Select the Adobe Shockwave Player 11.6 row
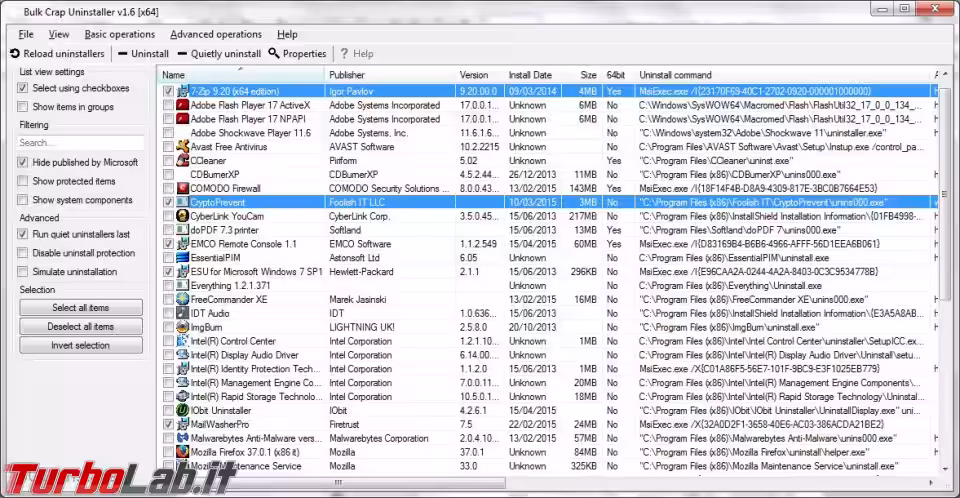 pyautogui.click(x=547, y=133)
